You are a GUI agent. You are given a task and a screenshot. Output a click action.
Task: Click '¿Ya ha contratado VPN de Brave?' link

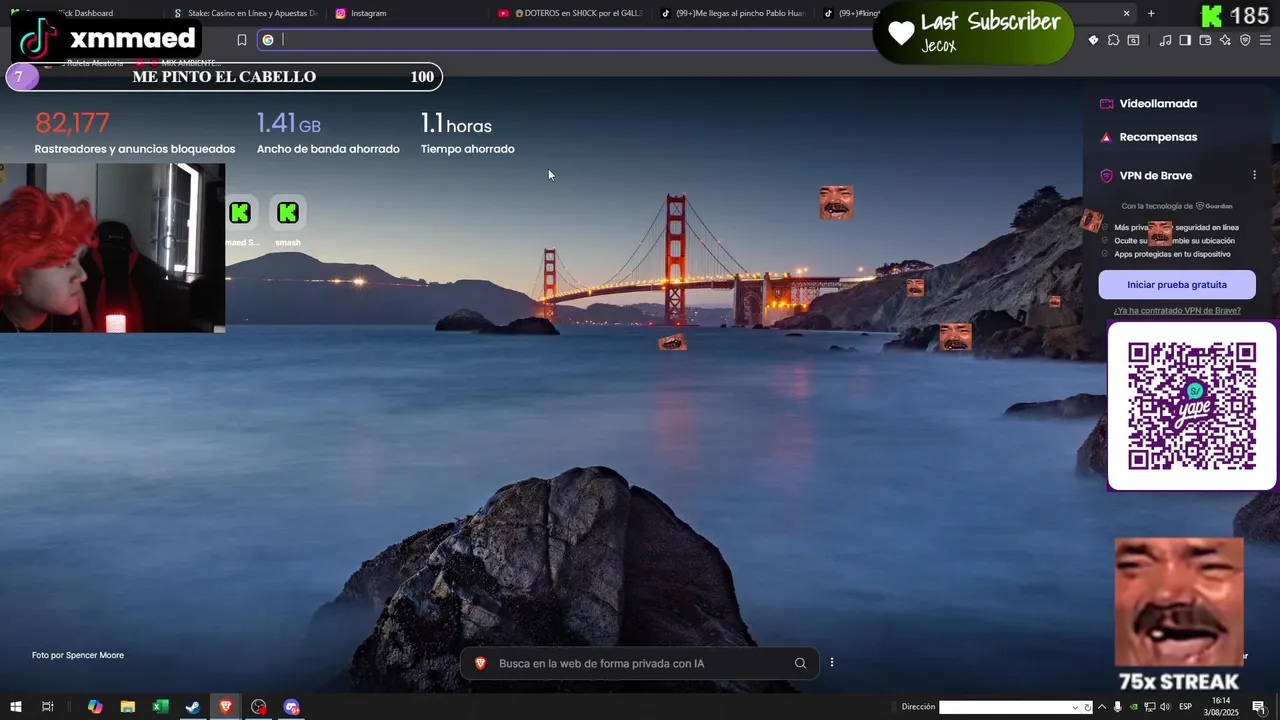click(1177, 310)
